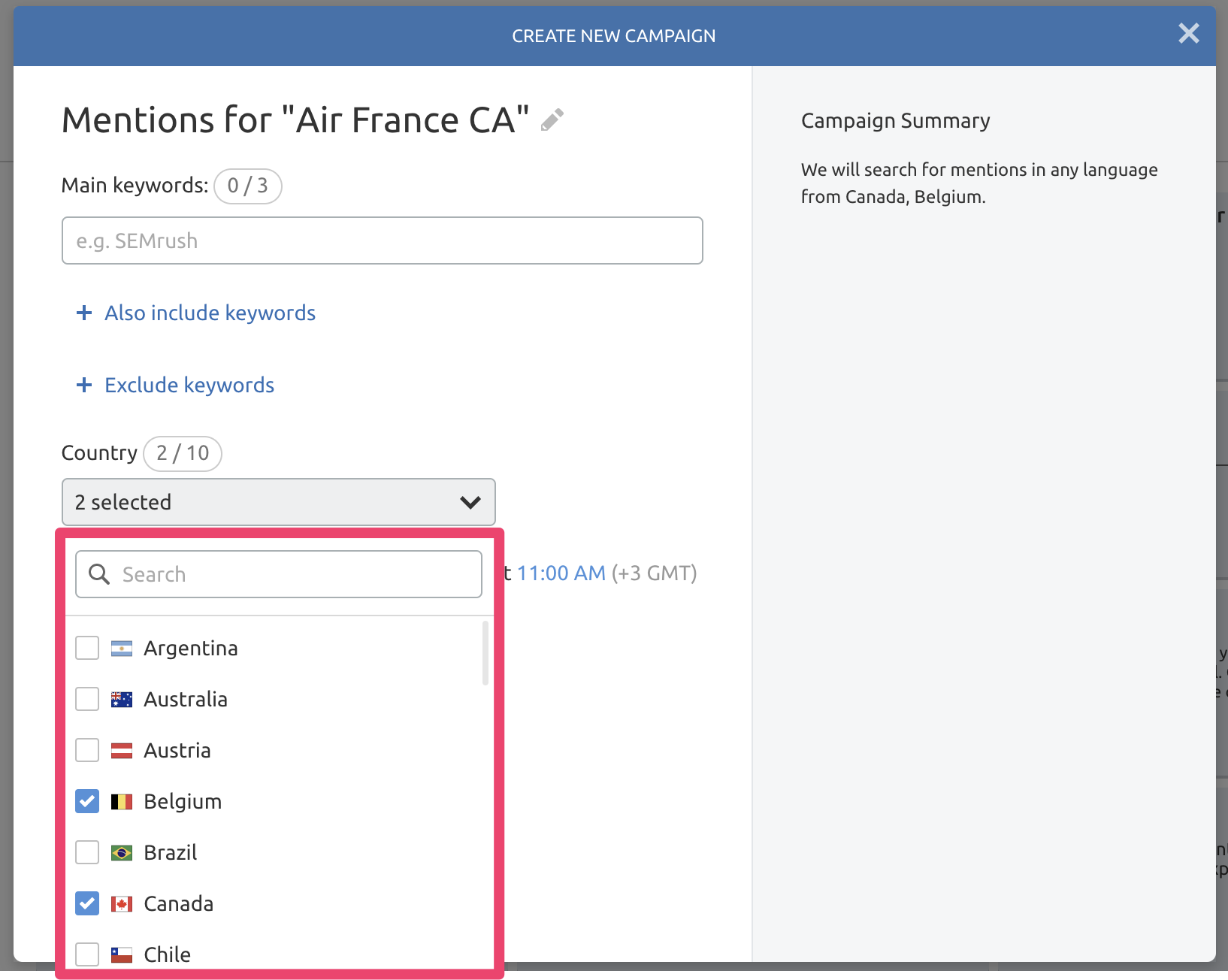Click the Argentina flag icon

coord(122,648)
